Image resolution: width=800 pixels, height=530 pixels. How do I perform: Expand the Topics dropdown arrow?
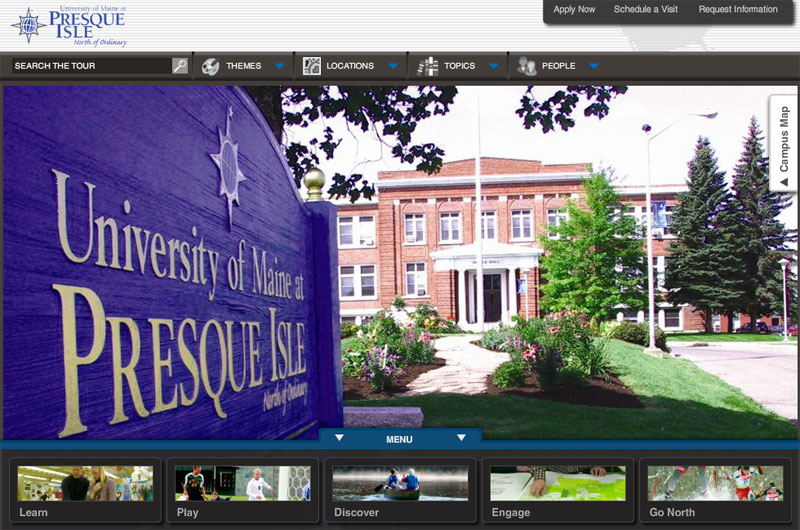493,67
